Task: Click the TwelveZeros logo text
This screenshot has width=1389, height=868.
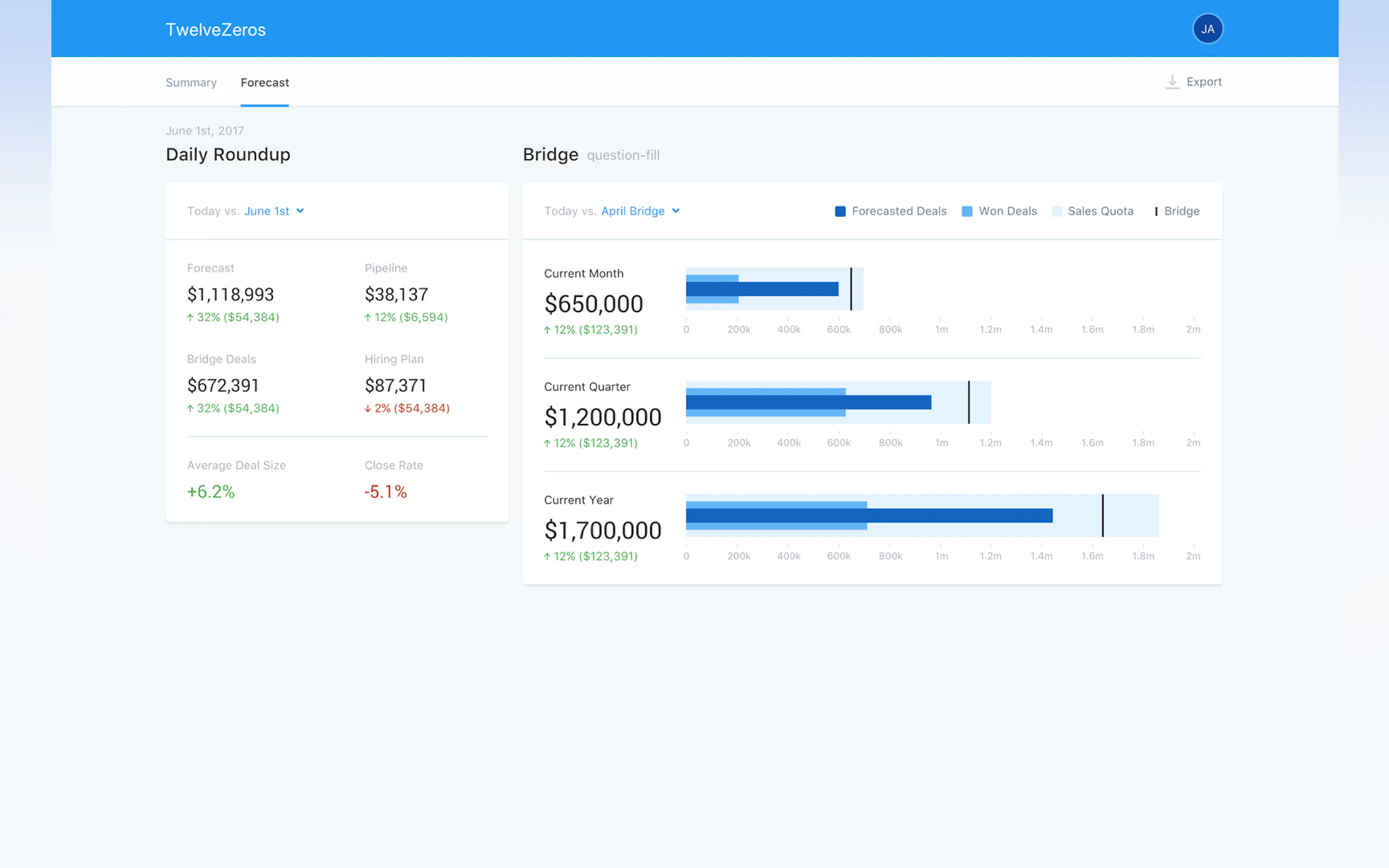Action: [x=216, y=30]
